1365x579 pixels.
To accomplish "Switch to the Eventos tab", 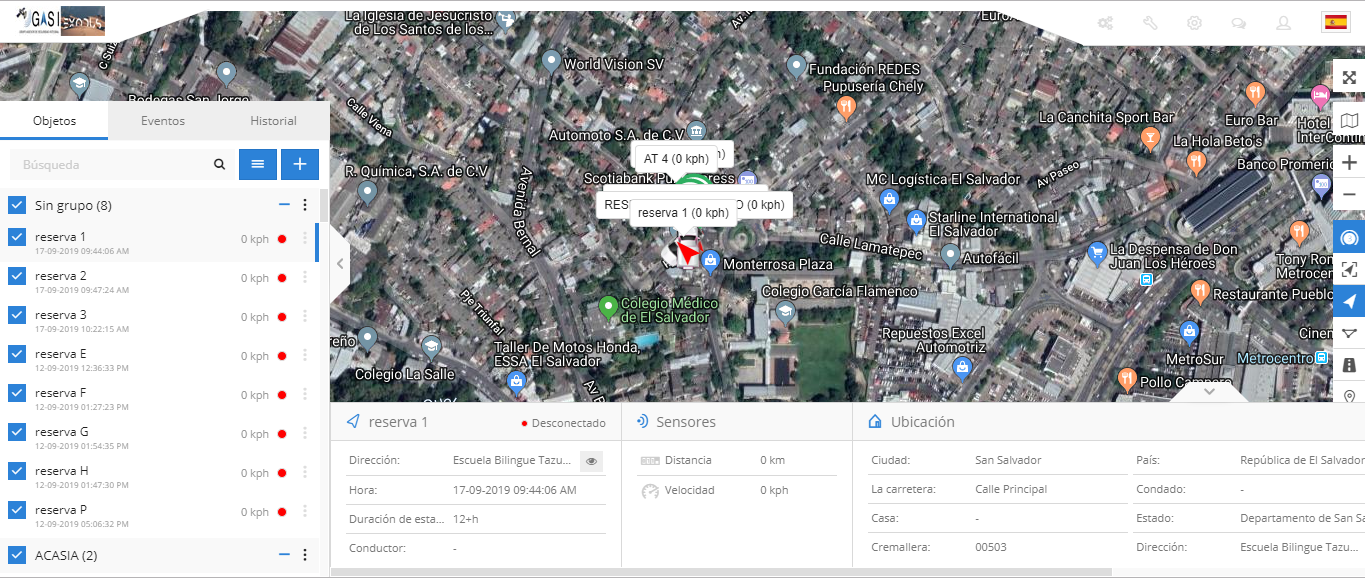I will pyautogui.click(x=163, y=121).
